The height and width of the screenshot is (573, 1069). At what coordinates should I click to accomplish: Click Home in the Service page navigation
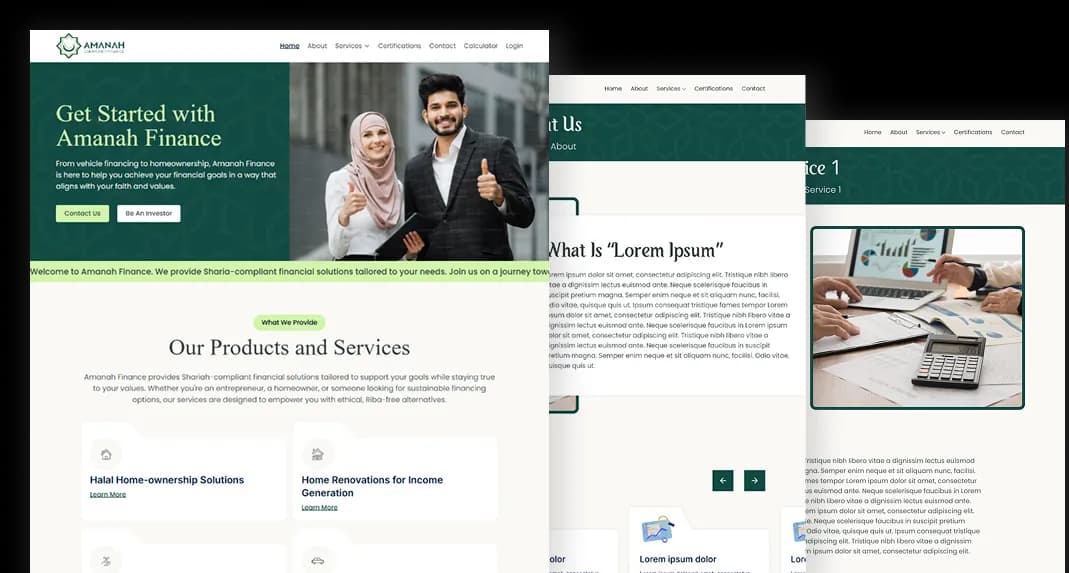click(873, 132)
